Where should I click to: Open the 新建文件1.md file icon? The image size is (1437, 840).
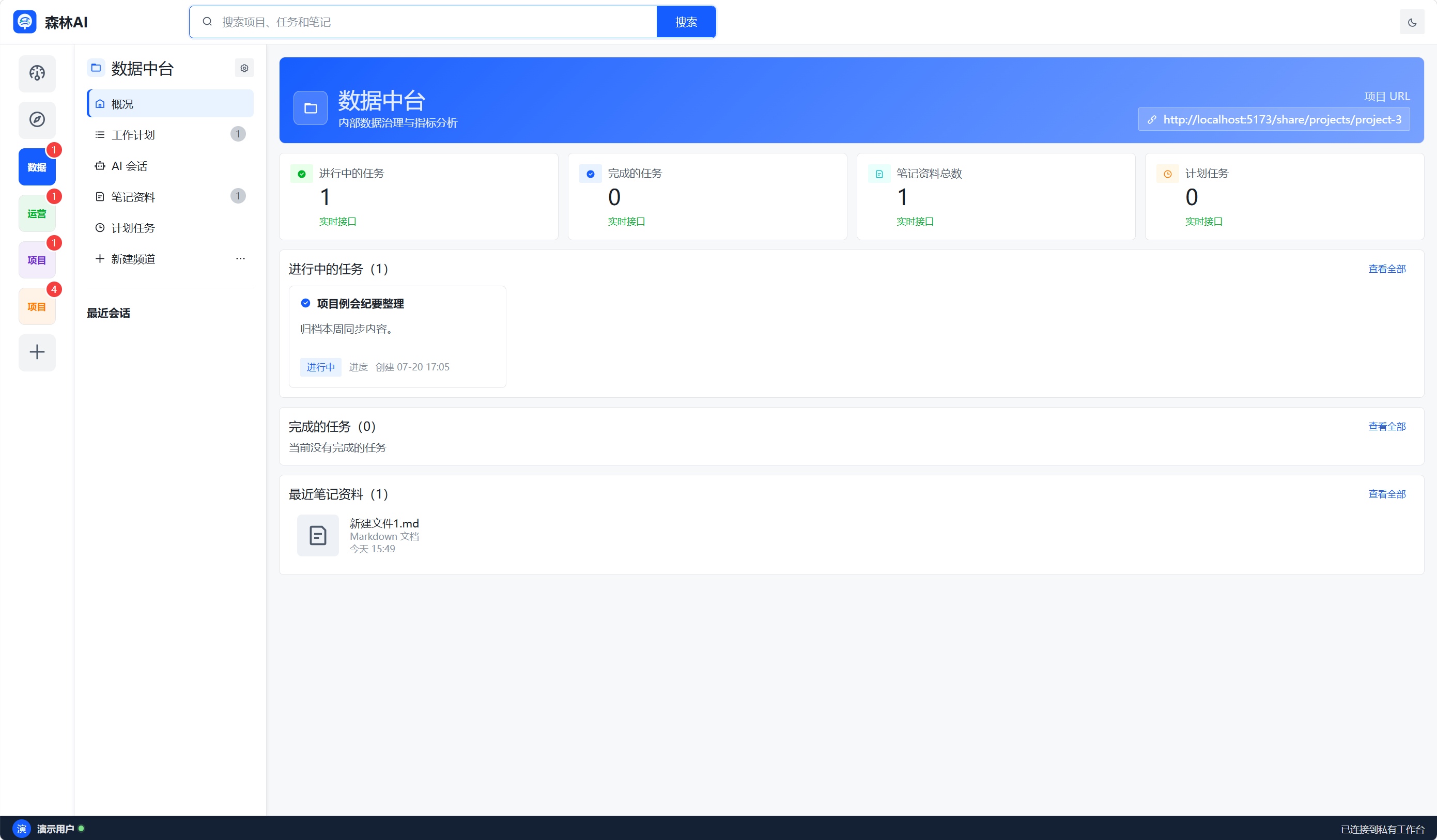pyautogui.click(x=318, y=536)
